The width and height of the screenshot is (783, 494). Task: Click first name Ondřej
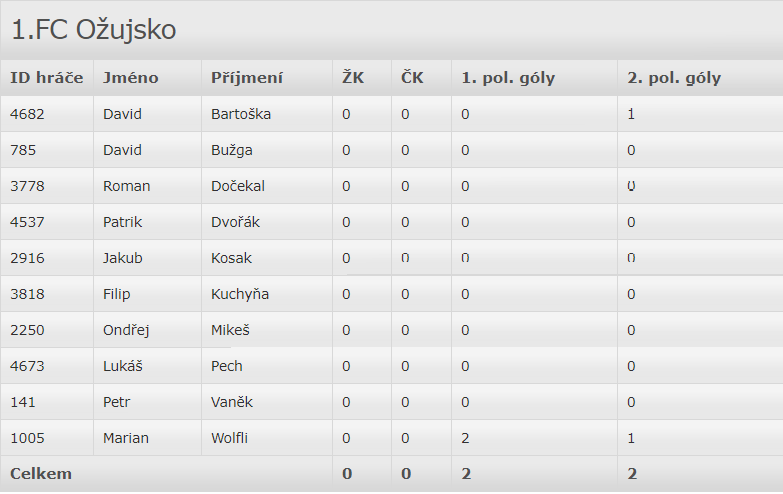coord(128,330)
